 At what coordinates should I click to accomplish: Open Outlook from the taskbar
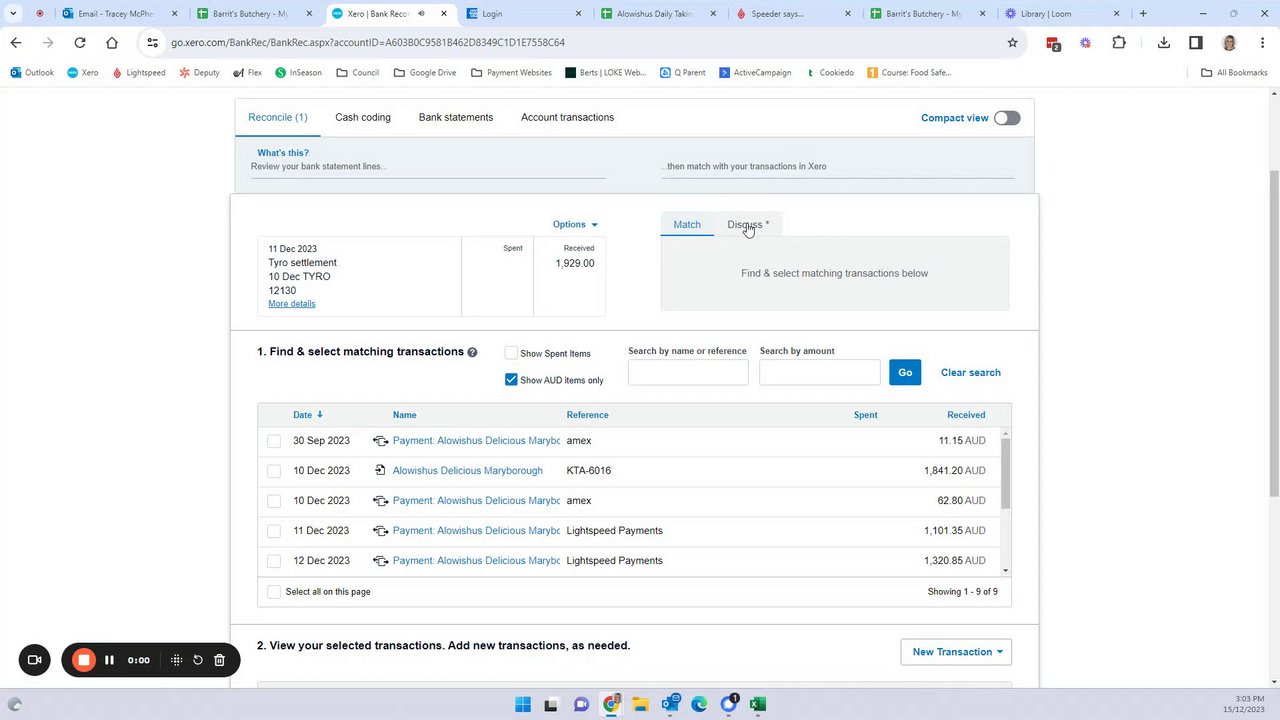pyautogui.click(x=670, y=704)
